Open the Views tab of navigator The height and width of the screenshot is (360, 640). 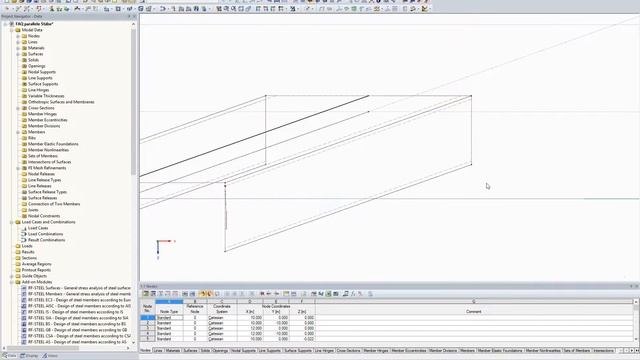[51, 356]
